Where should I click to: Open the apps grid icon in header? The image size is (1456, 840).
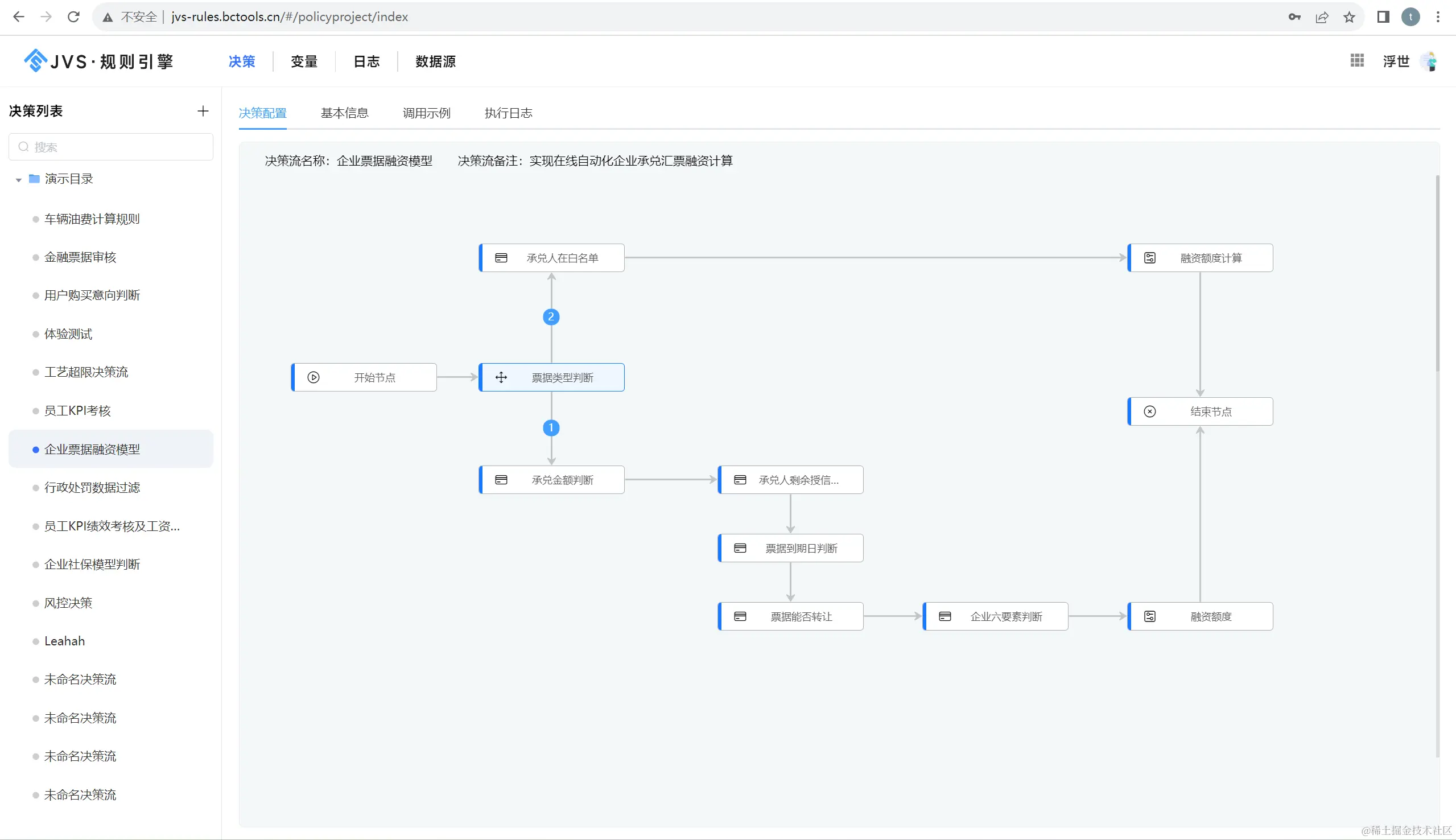(1357, 60)
